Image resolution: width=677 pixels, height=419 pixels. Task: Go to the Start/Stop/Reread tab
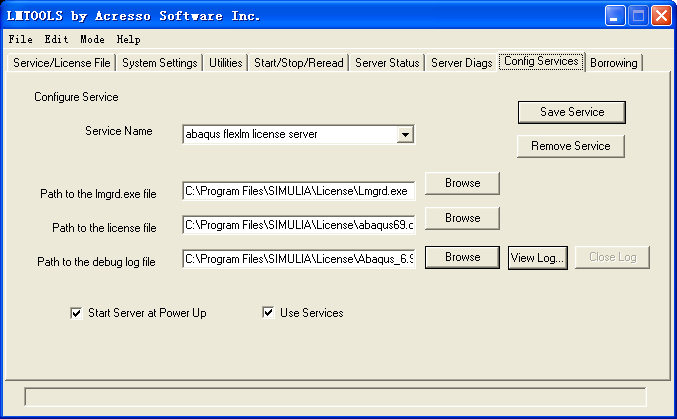pos(299,63)
